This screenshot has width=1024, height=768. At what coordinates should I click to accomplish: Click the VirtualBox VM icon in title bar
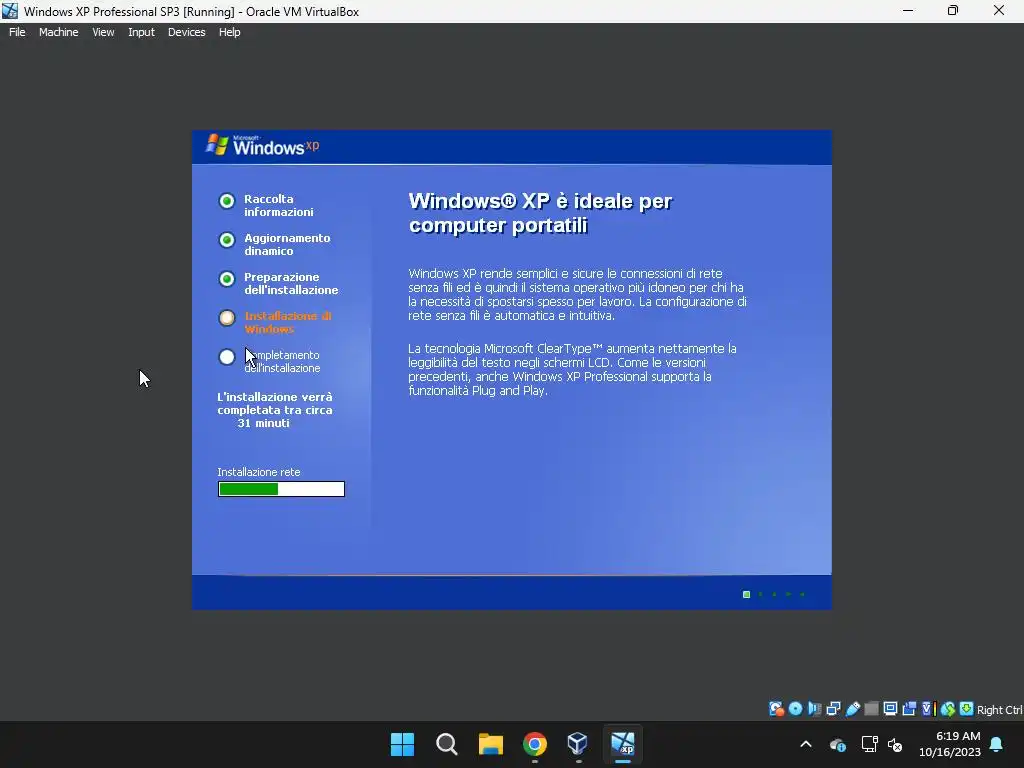[10, 11]
